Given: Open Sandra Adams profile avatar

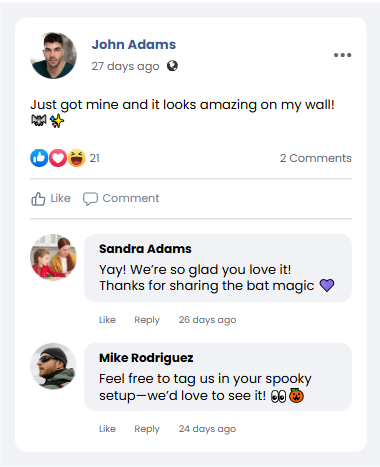Looking at the screenshot, I should (x=53, y=257).
